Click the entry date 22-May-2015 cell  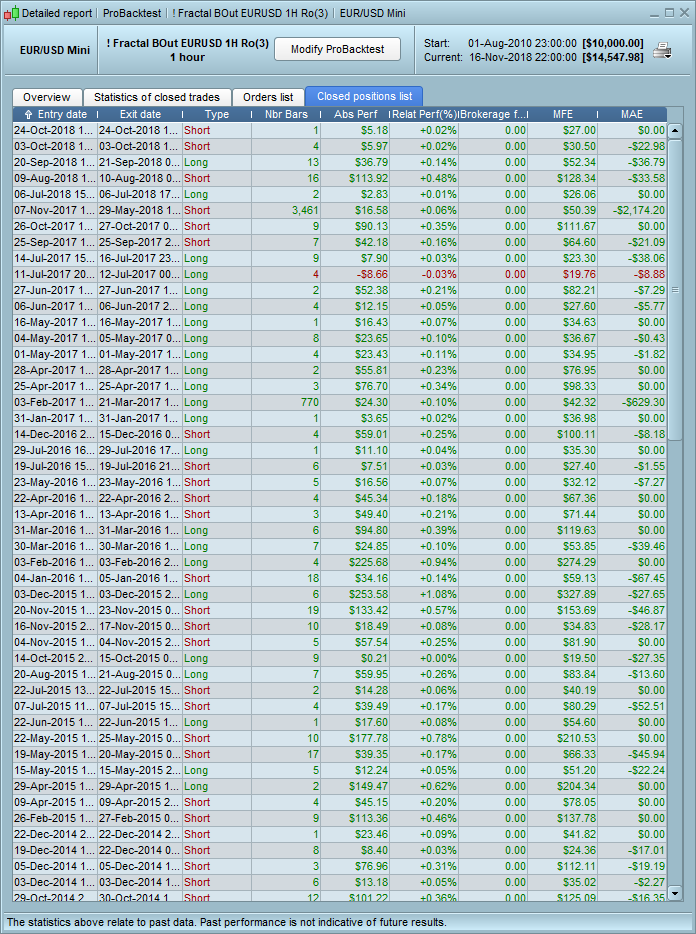[54, 739]
